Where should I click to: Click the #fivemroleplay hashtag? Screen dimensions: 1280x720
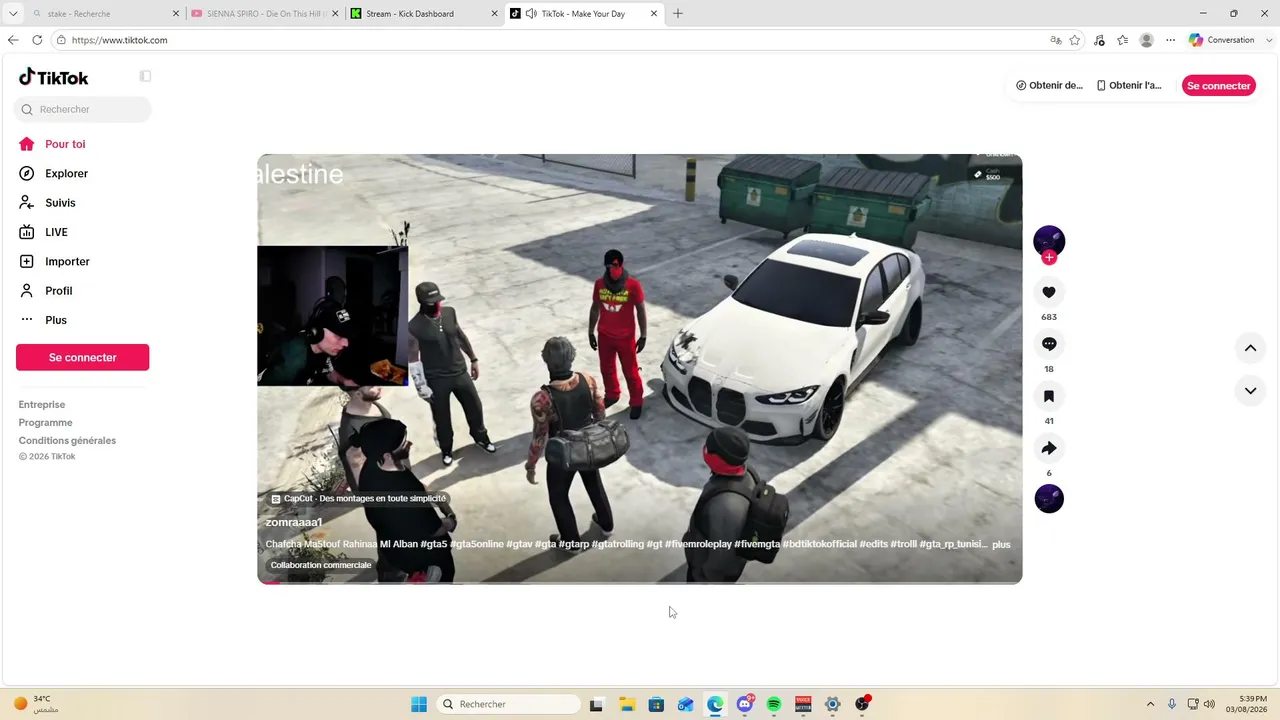tap(698, 544)
